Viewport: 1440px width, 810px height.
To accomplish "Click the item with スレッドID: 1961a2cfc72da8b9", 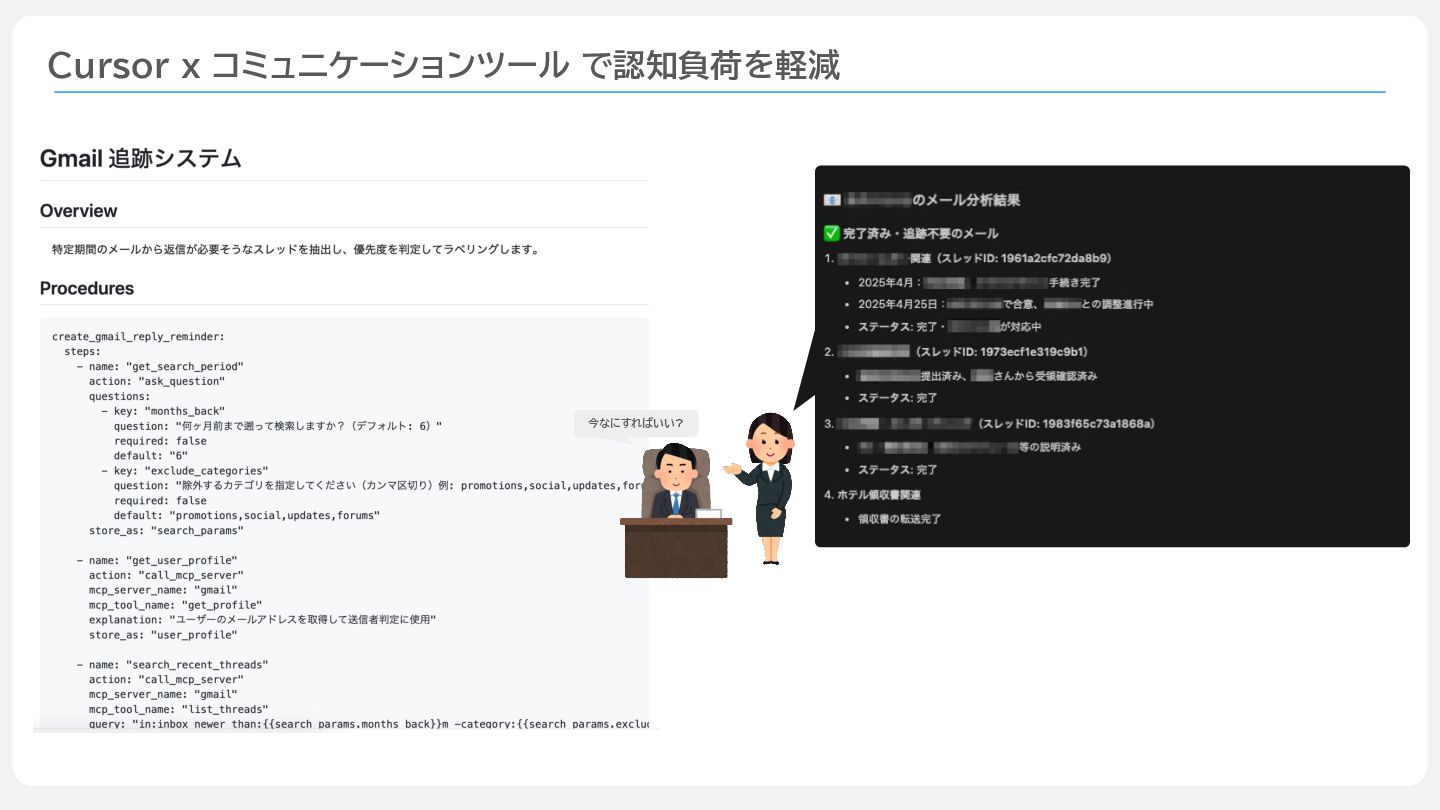I will [x=968, y=258].
